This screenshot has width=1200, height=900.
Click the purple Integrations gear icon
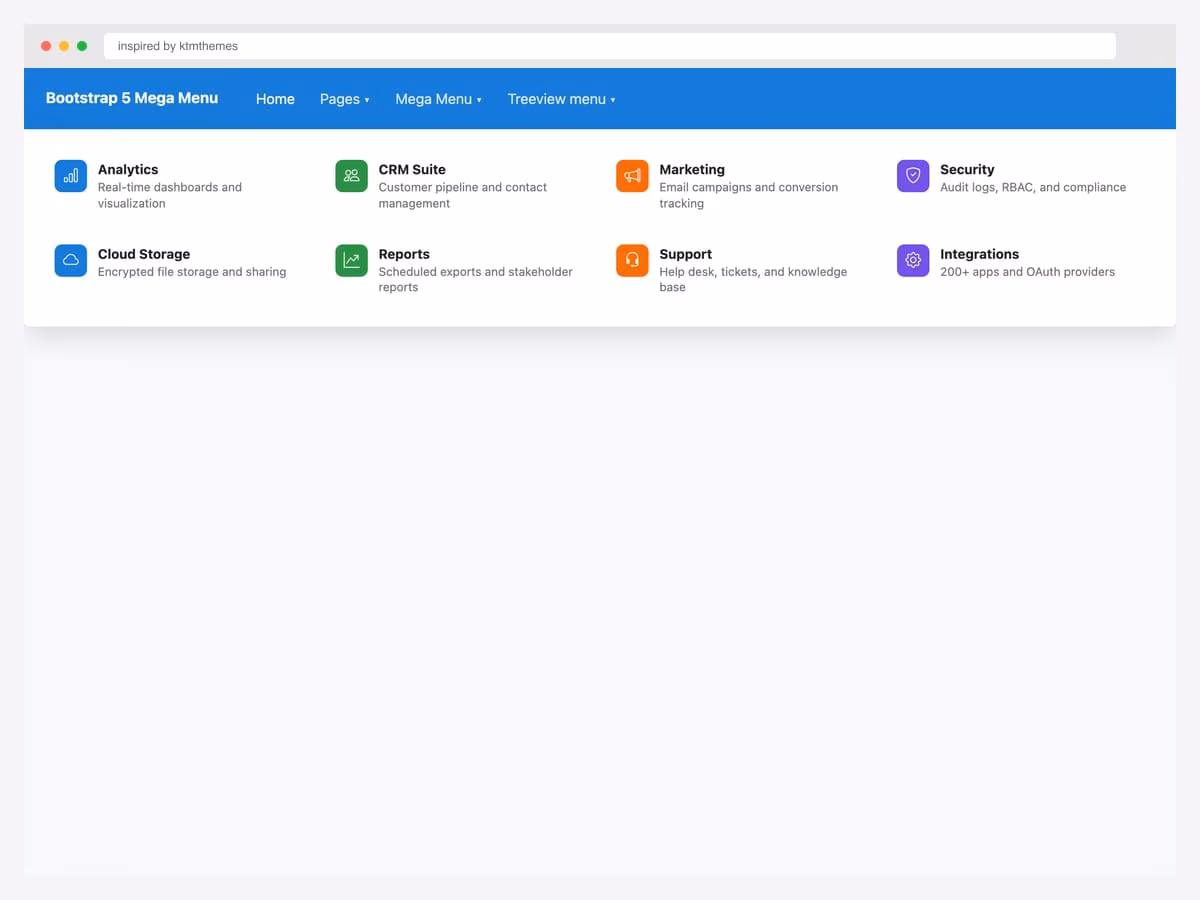tap(913, 261)
